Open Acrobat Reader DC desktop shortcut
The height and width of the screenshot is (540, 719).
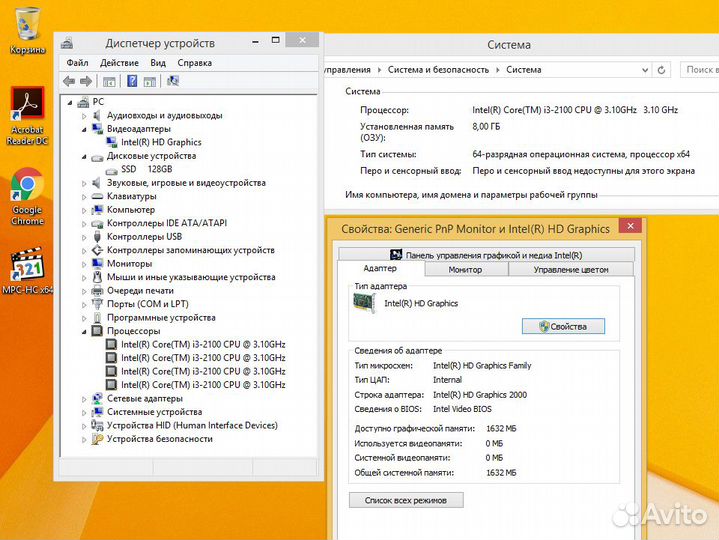coord(27,115)
